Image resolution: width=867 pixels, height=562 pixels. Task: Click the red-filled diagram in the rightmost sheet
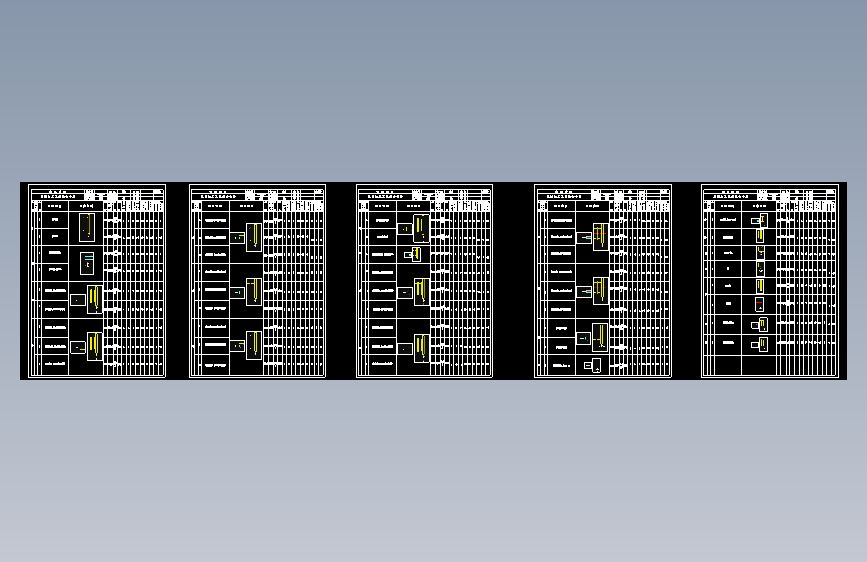pyautogui.click(x=760, y=304)
